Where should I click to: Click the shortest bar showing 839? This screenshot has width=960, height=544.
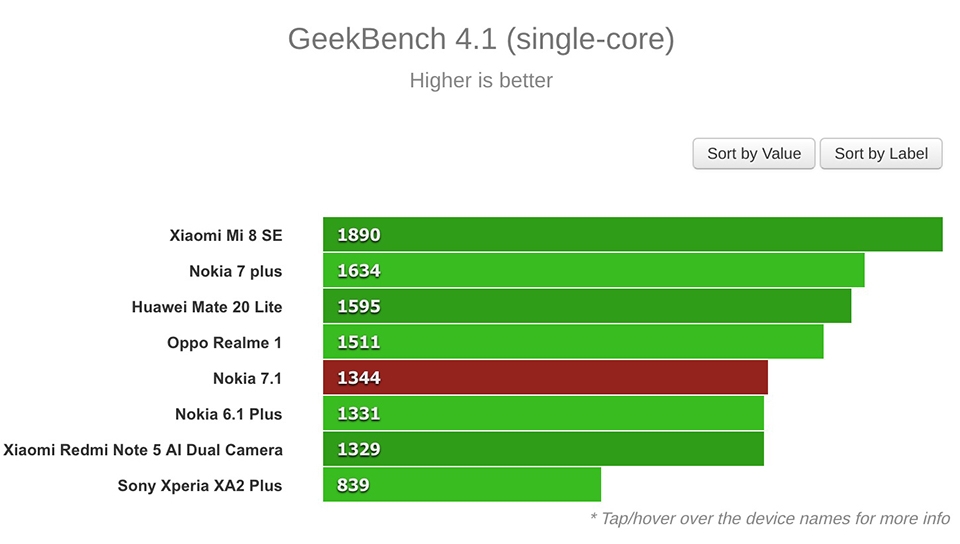[462, 485]
